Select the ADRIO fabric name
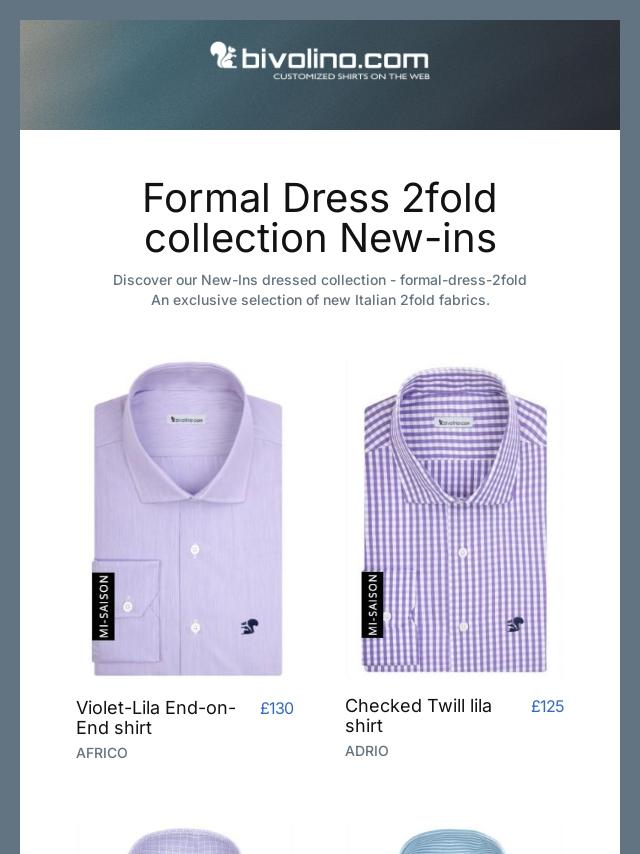Viewport: 640px width, 854px height. (x=367, y=751)
